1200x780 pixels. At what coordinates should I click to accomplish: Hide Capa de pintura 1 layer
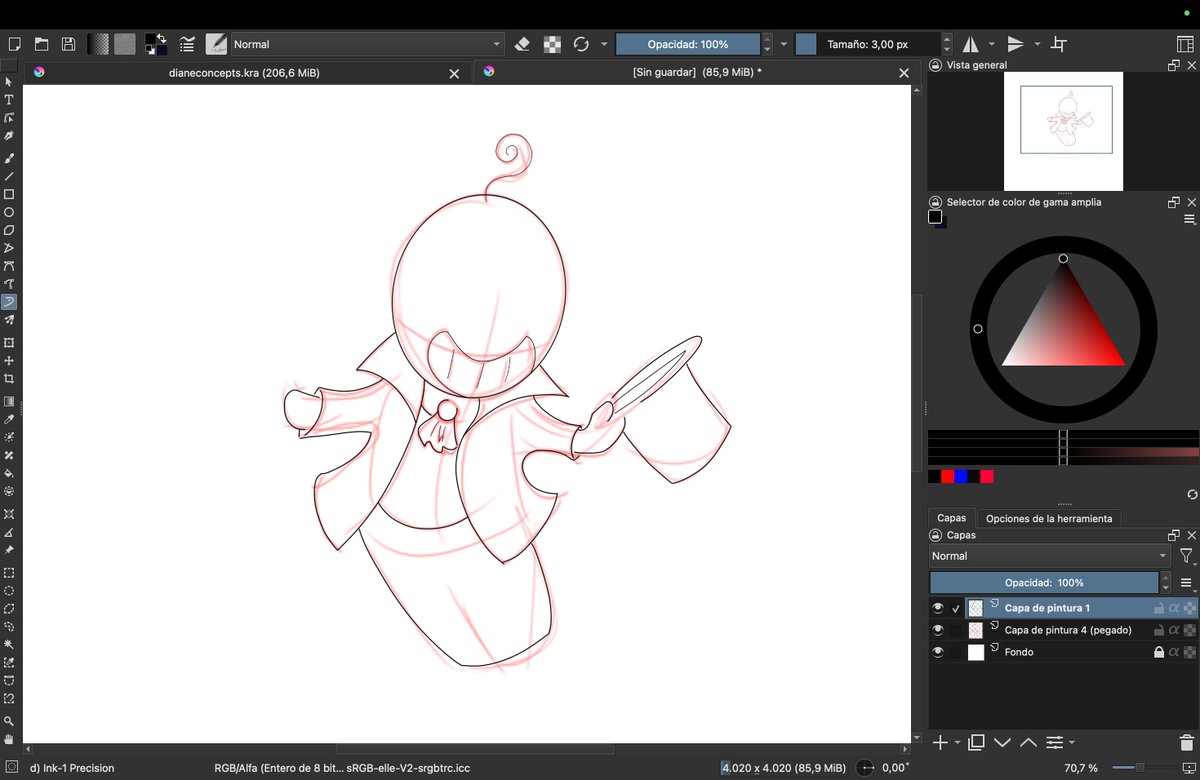pyautogui.click(x=938, y=608)
